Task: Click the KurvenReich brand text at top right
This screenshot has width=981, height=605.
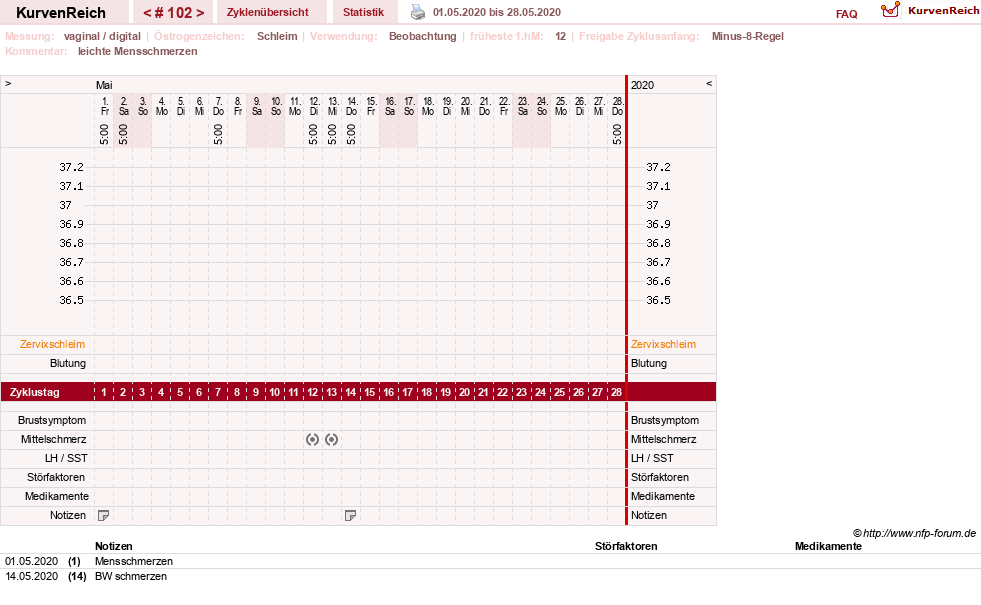Action: pos(943,11)
